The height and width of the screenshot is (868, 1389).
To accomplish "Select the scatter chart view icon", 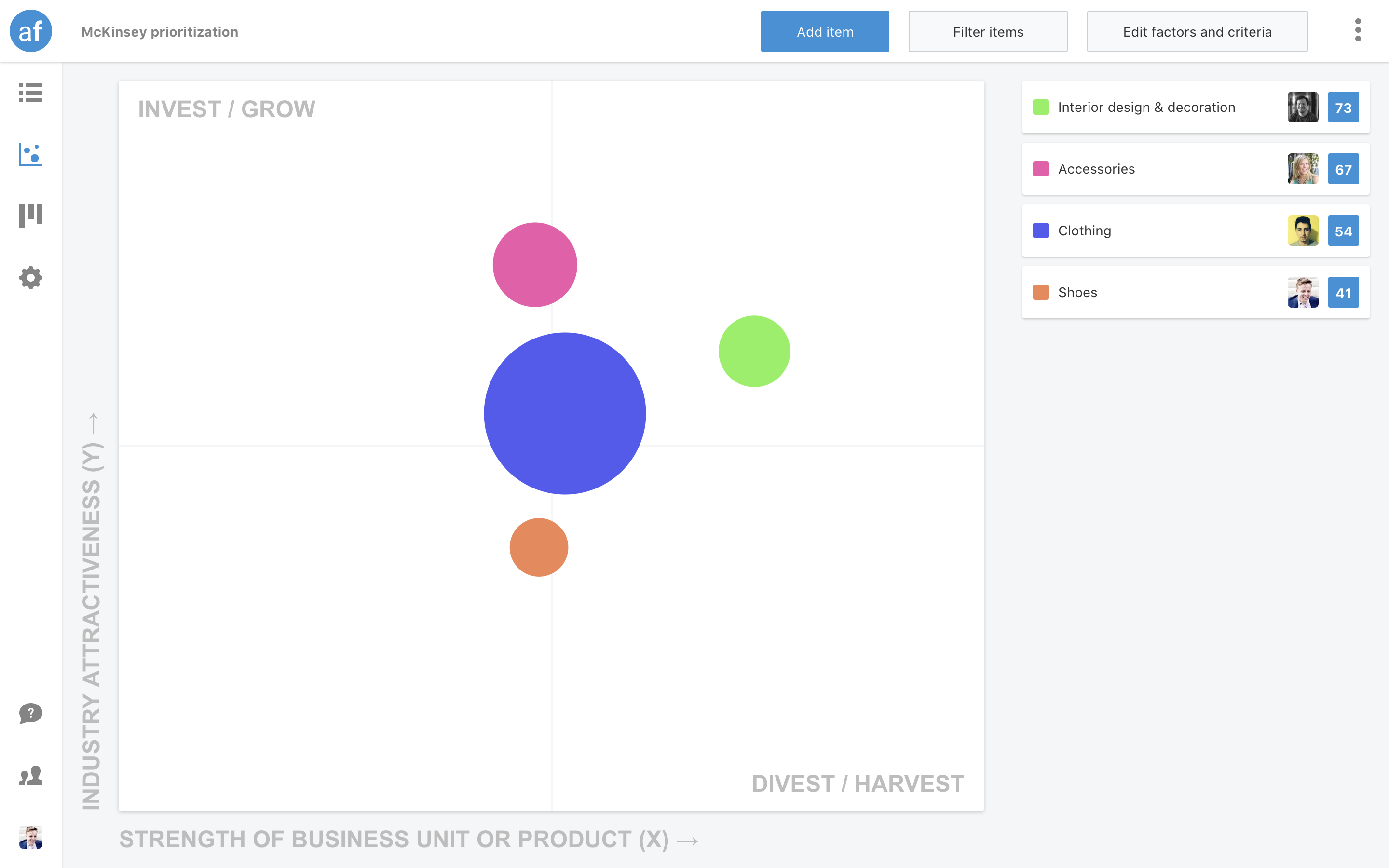I will coord(30,154).
